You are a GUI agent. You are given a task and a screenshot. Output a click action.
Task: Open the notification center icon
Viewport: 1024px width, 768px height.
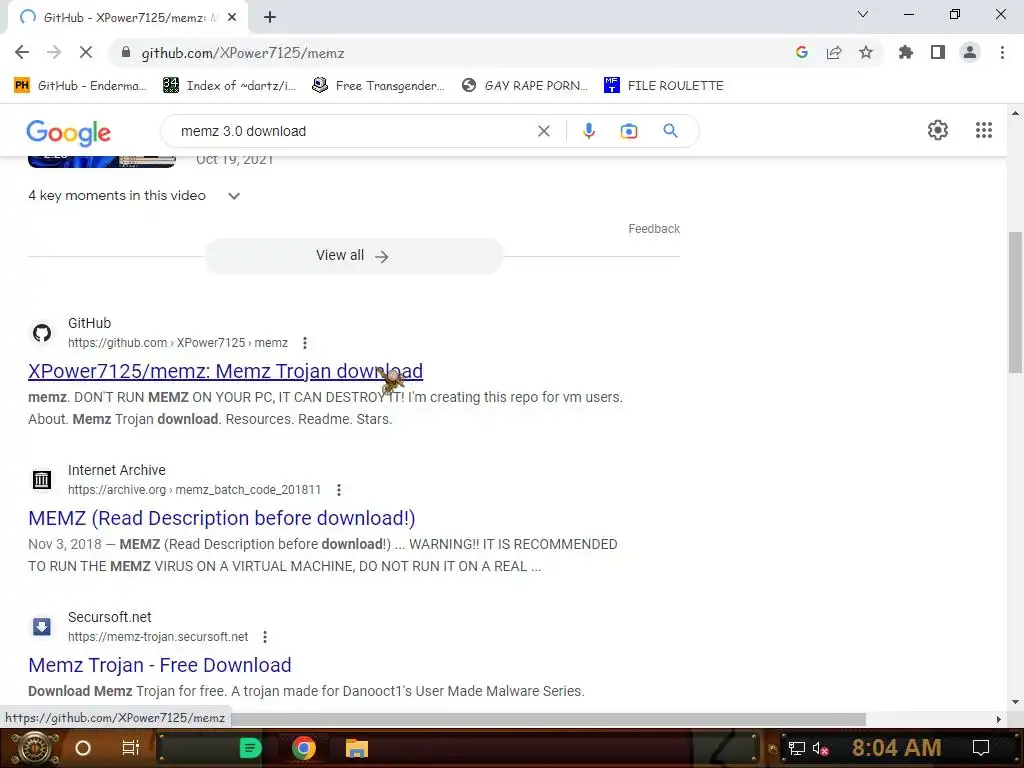pyautogui.click(x=980, y=748)
